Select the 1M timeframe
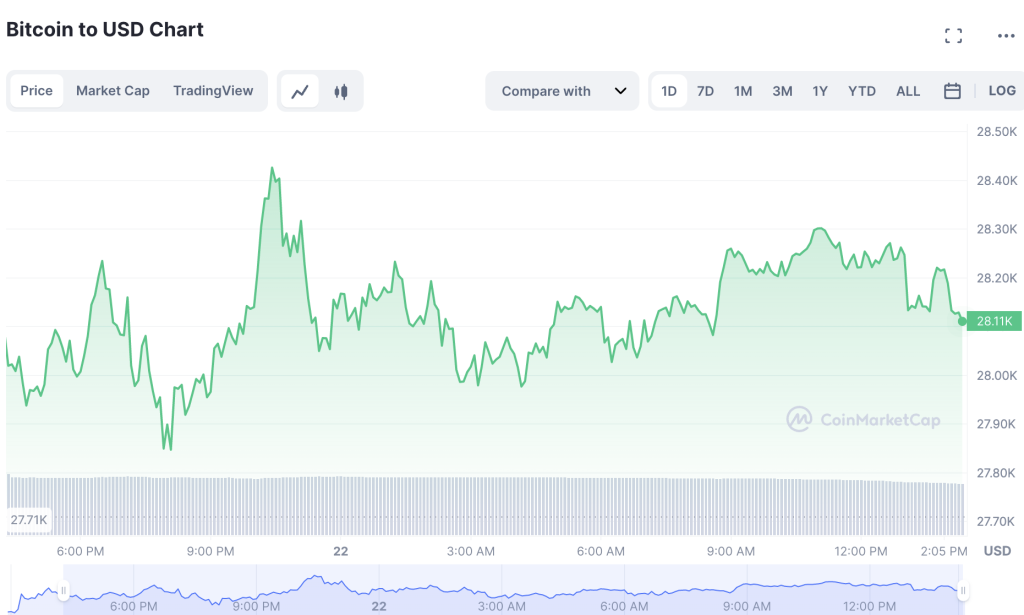This screenshot has height=615, width=1024. (742, 91)
